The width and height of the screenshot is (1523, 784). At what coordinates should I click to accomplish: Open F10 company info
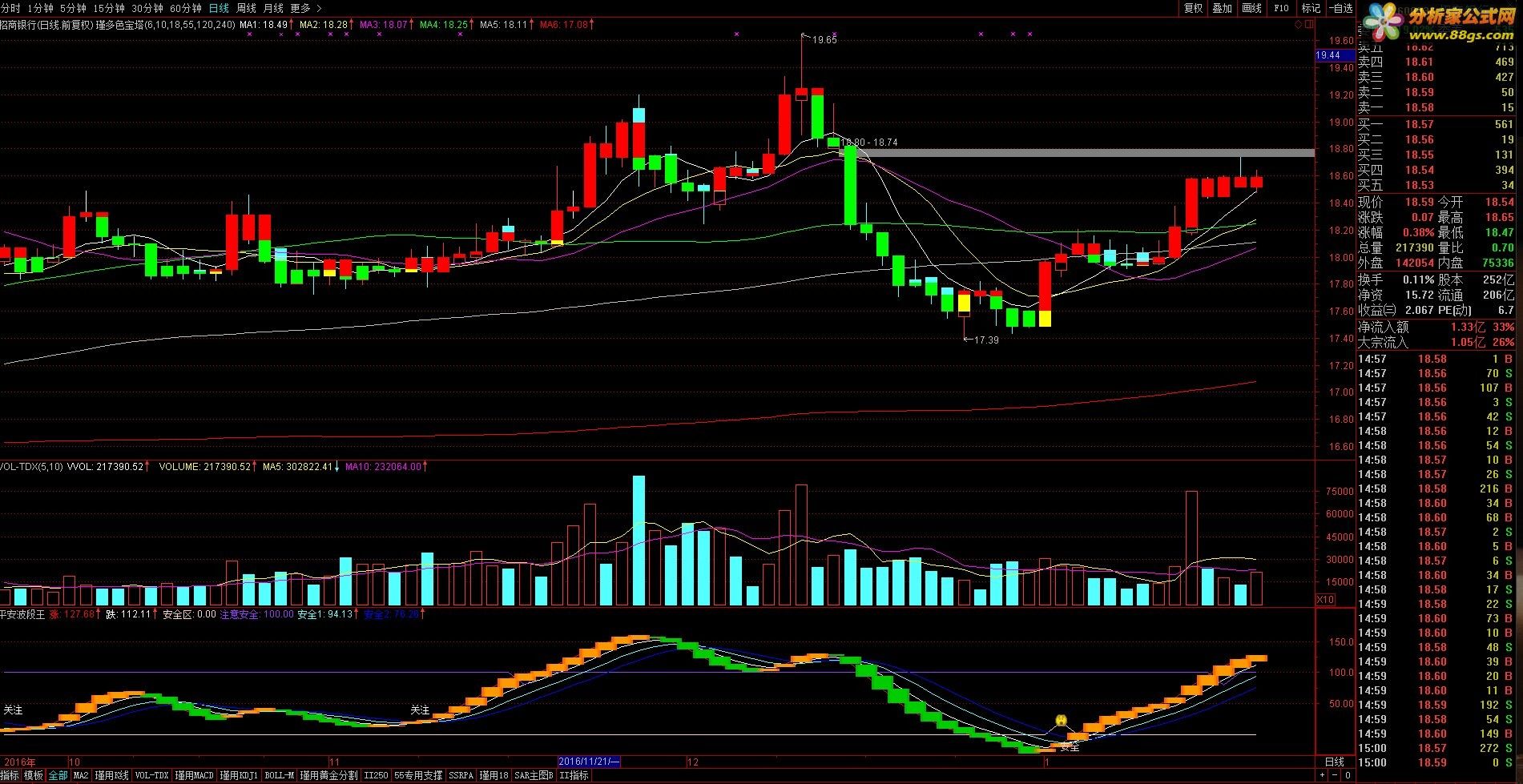pos(1281,8)
